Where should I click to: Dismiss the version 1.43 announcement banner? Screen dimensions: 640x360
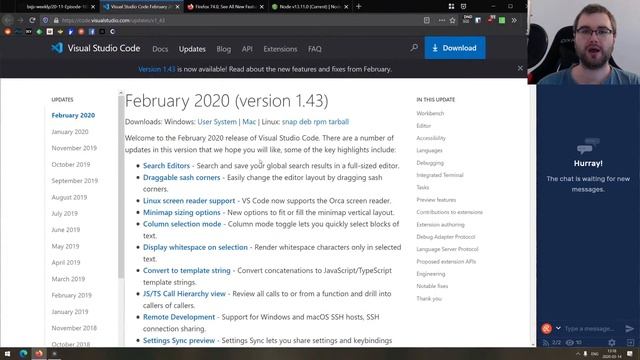pos(520,68)
